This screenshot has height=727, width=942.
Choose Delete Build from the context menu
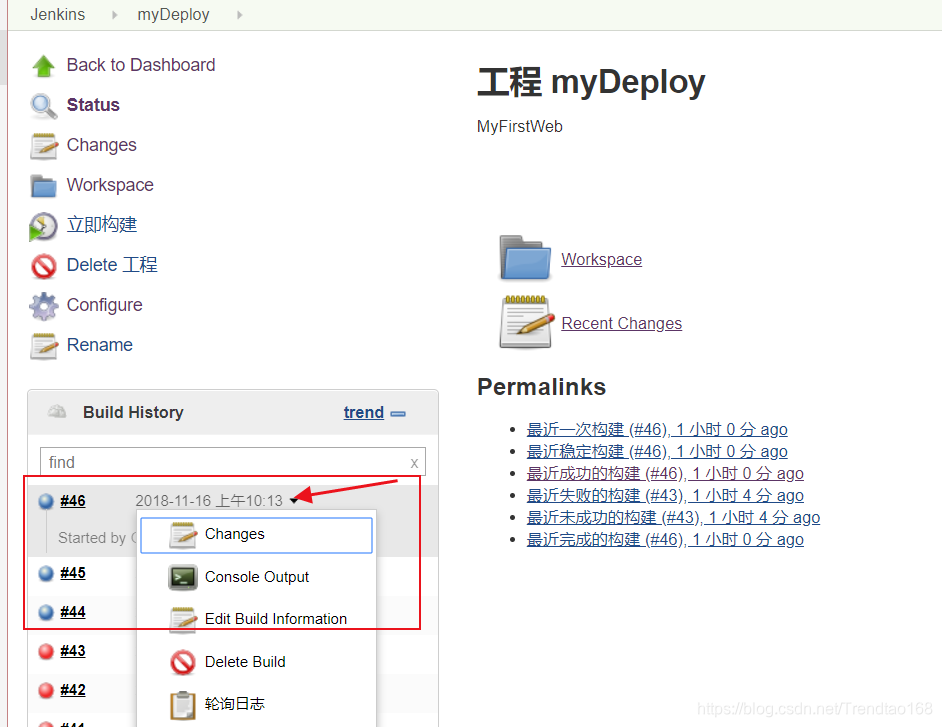[x=257, y=662]
